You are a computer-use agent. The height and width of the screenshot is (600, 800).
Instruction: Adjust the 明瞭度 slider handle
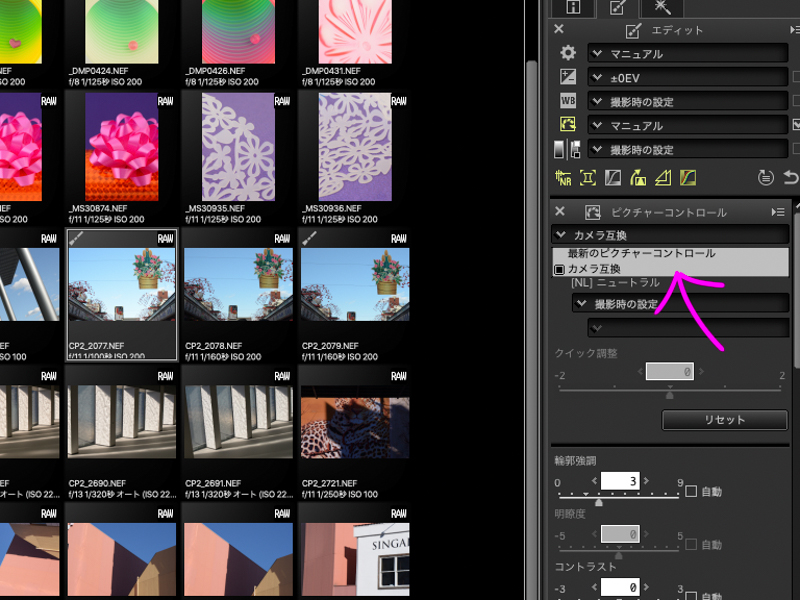[x=618, y=556]
